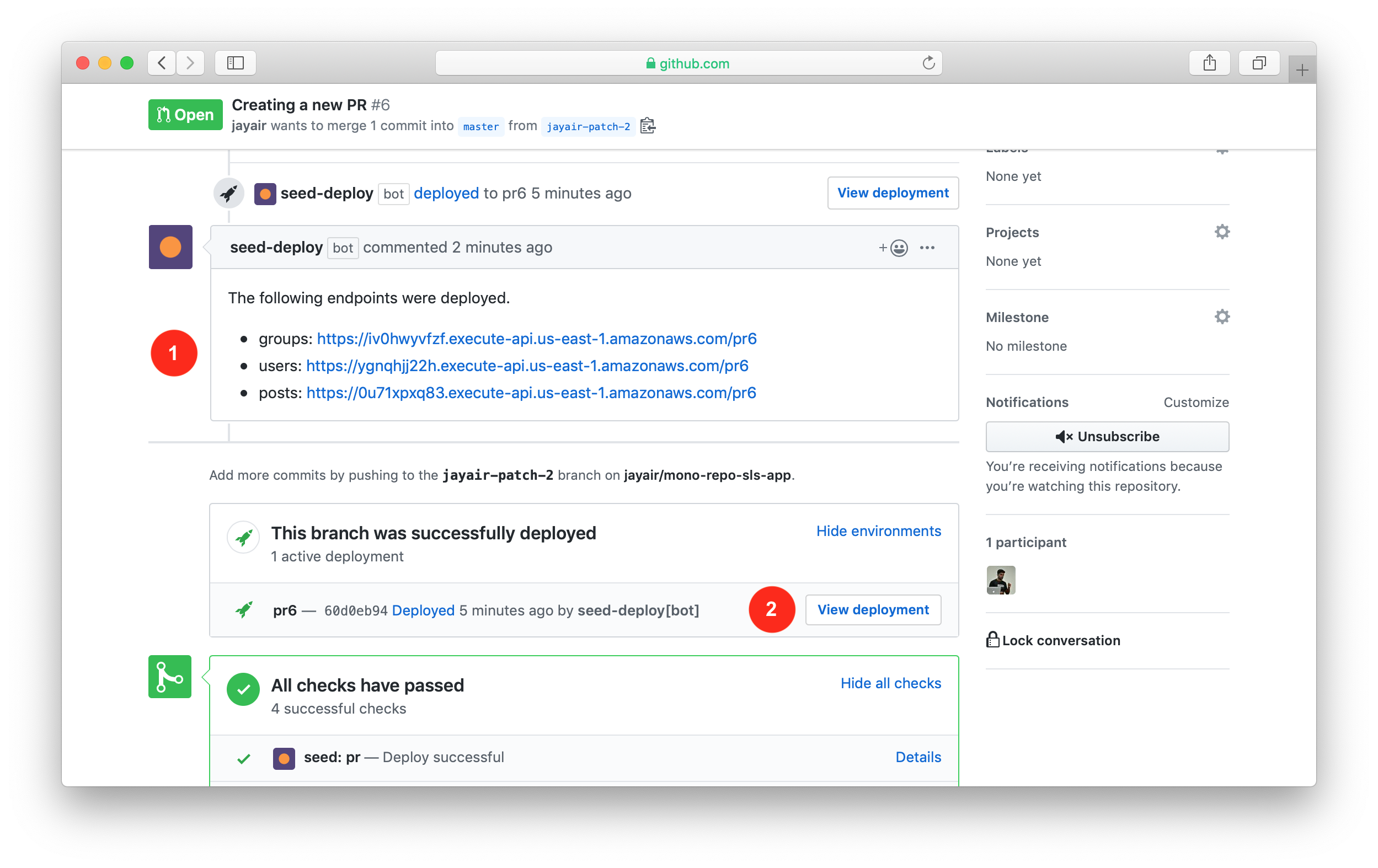Click the Safari share icon
This screenshot has height=868, width=1378.
1209,63
